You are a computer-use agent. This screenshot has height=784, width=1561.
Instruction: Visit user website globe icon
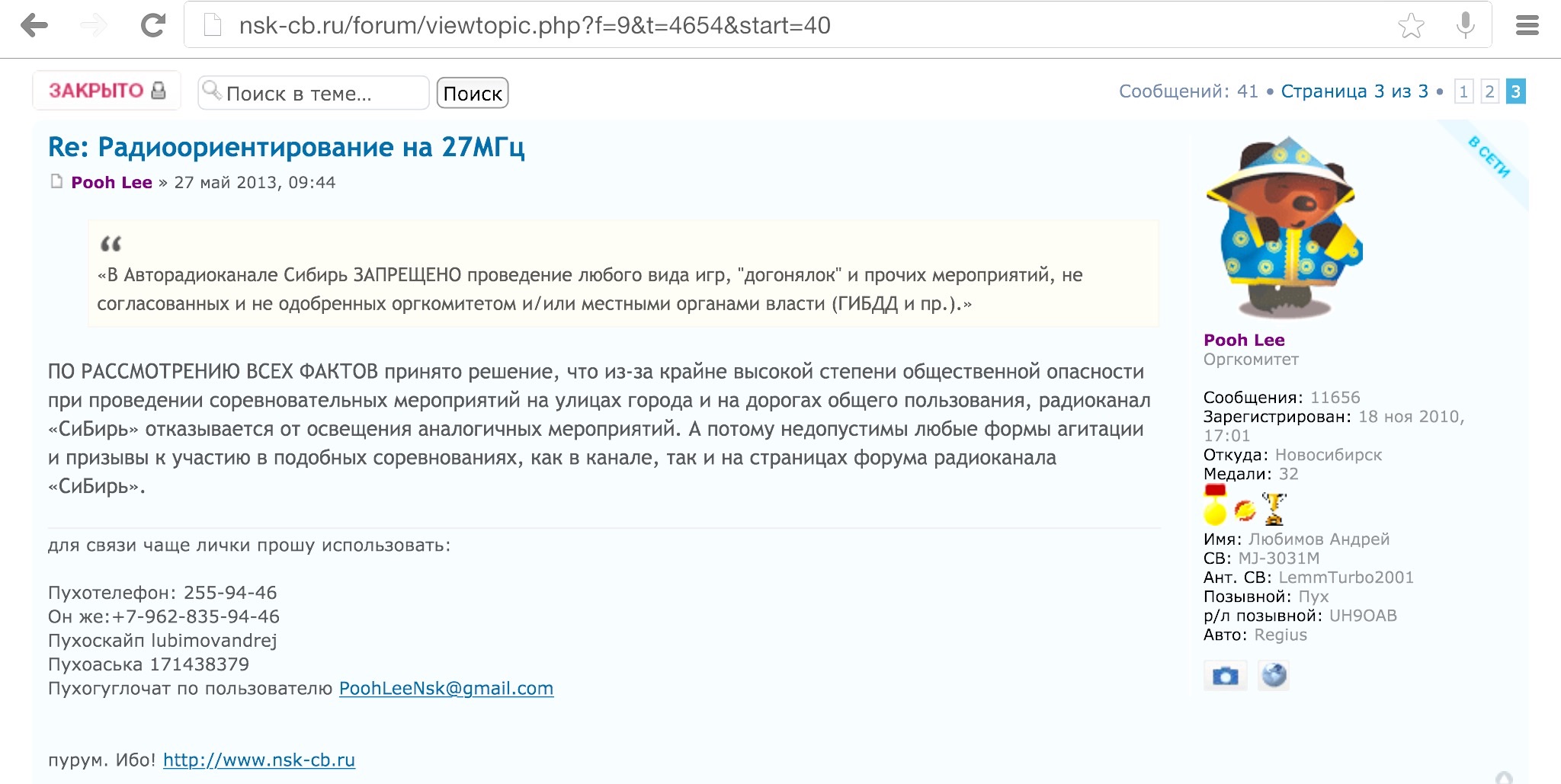click(1274, 675)
